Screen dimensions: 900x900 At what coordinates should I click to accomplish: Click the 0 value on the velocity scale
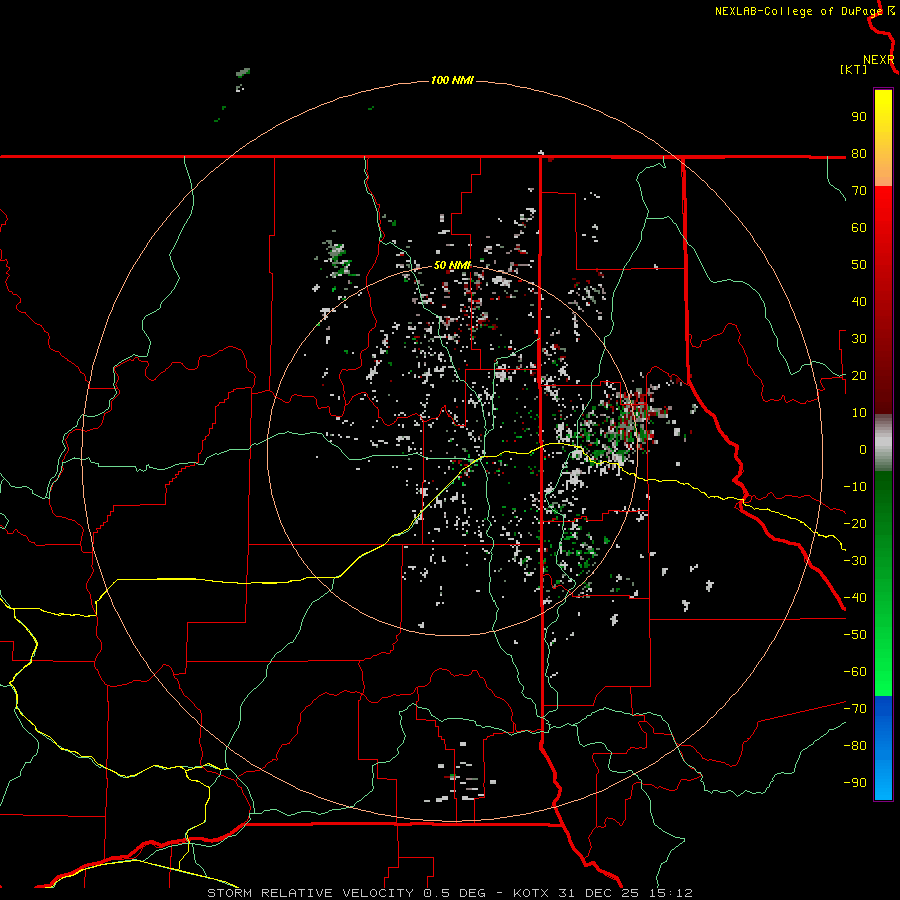(x=863, y=449)
